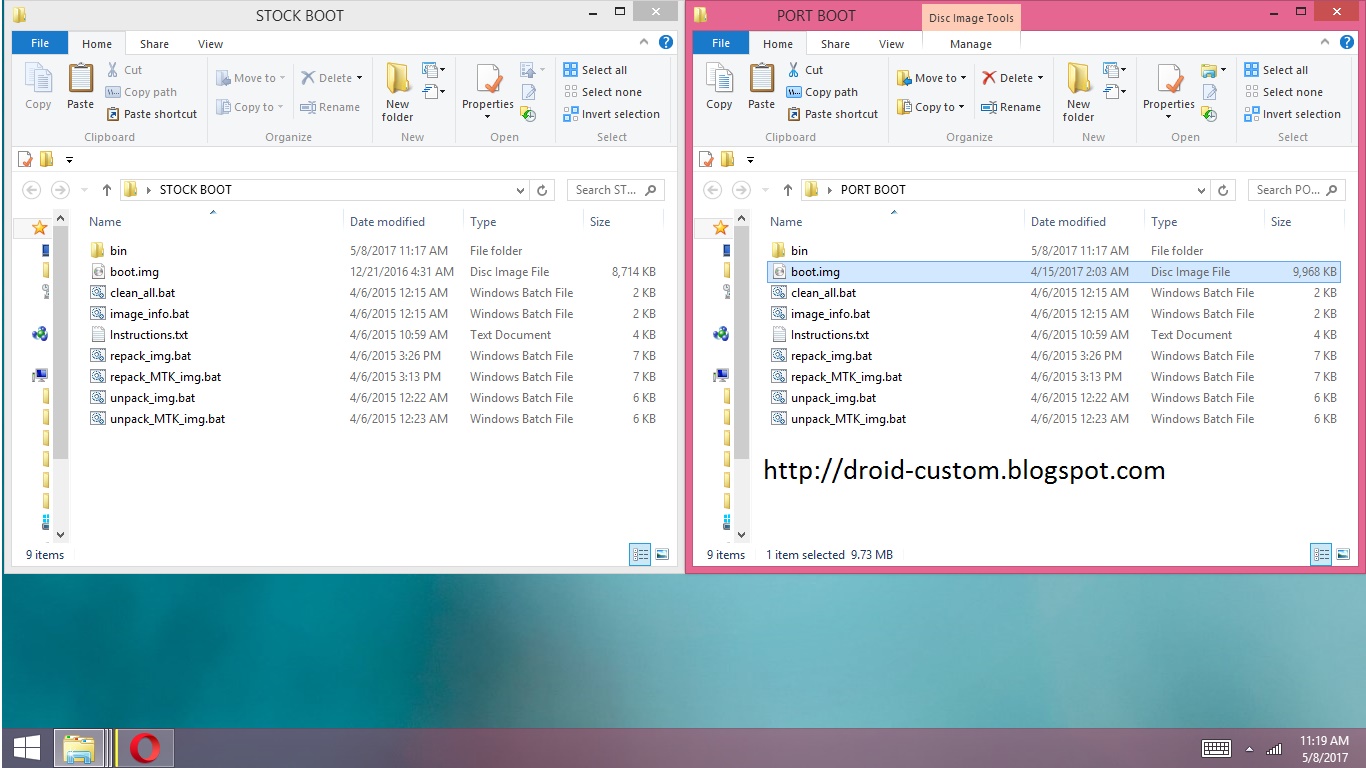Screen dimensions: 1366x768
Task: Click Rename button in PORT BOOT ribbon
Action: 1010,107
